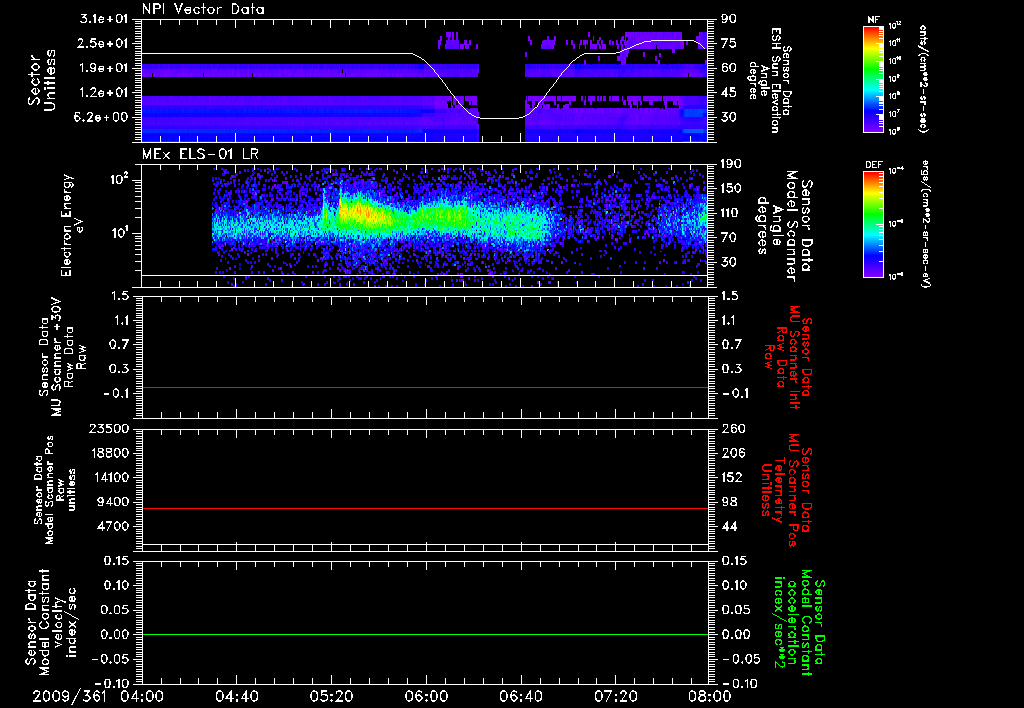Click the 75 degree Sun Elevation tick label
The height and width of the screenshot is (708, 1024).
[x=729, y=43]
